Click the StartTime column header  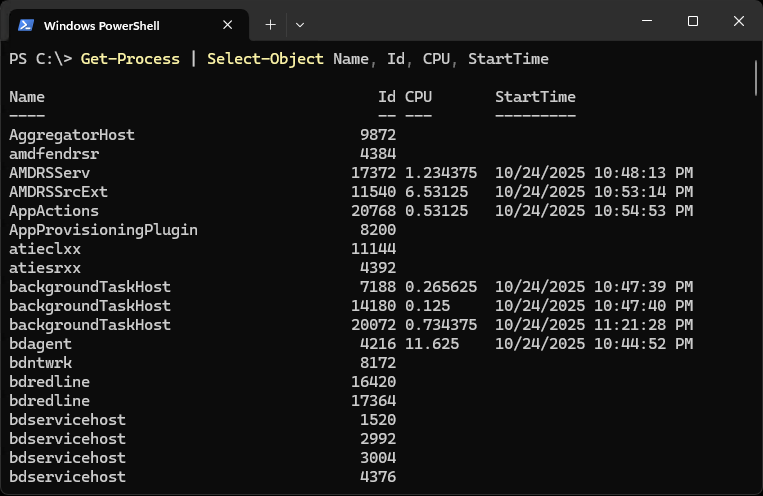coord(535,97)
